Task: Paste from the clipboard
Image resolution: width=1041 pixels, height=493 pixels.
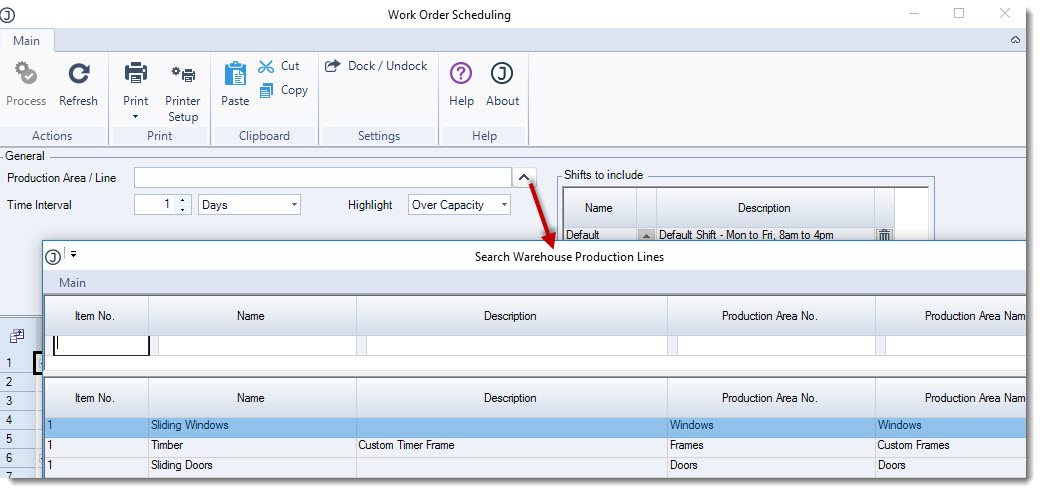Action: (x=235, y=84)
